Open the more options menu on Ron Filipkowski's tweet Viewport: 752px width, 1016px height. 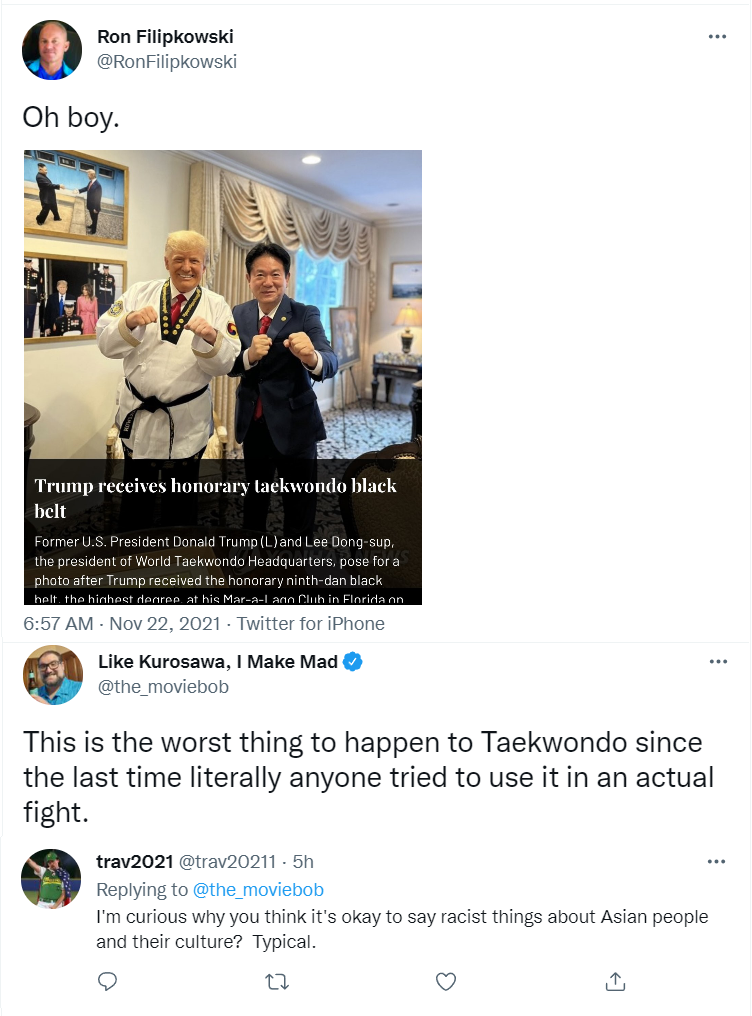tap(717, 36)
